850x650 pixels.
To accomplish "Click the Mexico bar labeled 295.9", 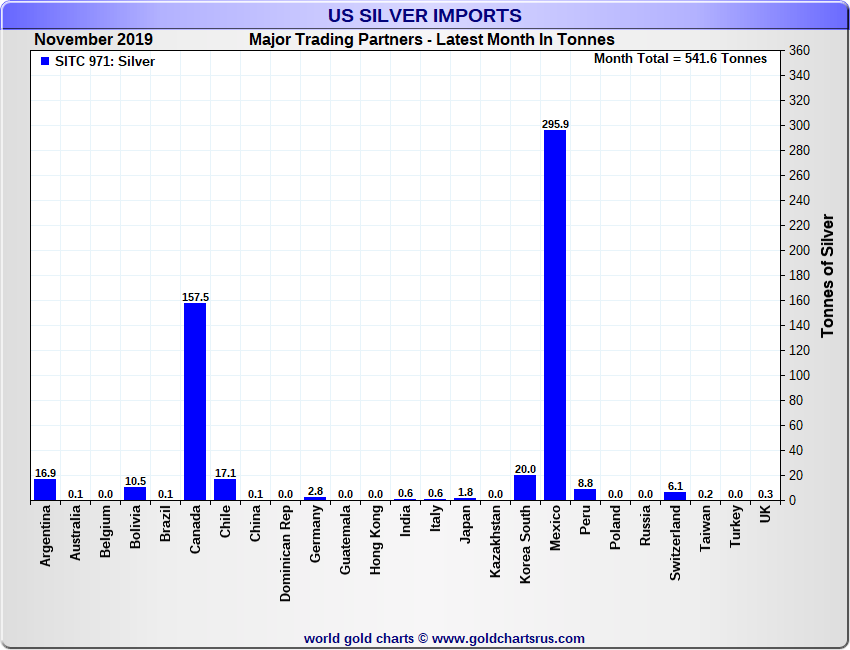I will point(555,314).
